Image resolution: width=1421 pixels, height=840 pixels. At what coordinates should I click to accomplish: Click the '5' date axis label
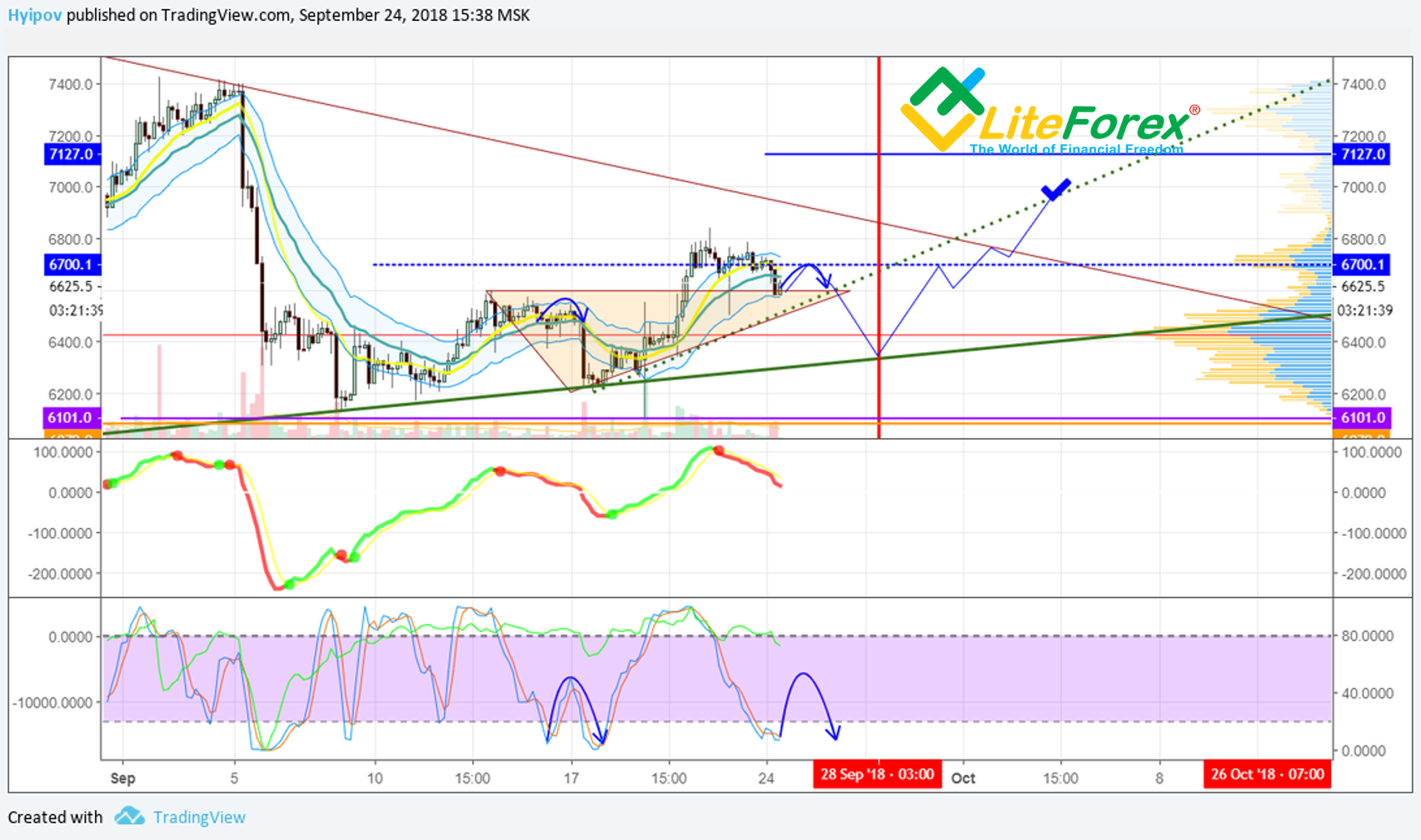[234, 778]
